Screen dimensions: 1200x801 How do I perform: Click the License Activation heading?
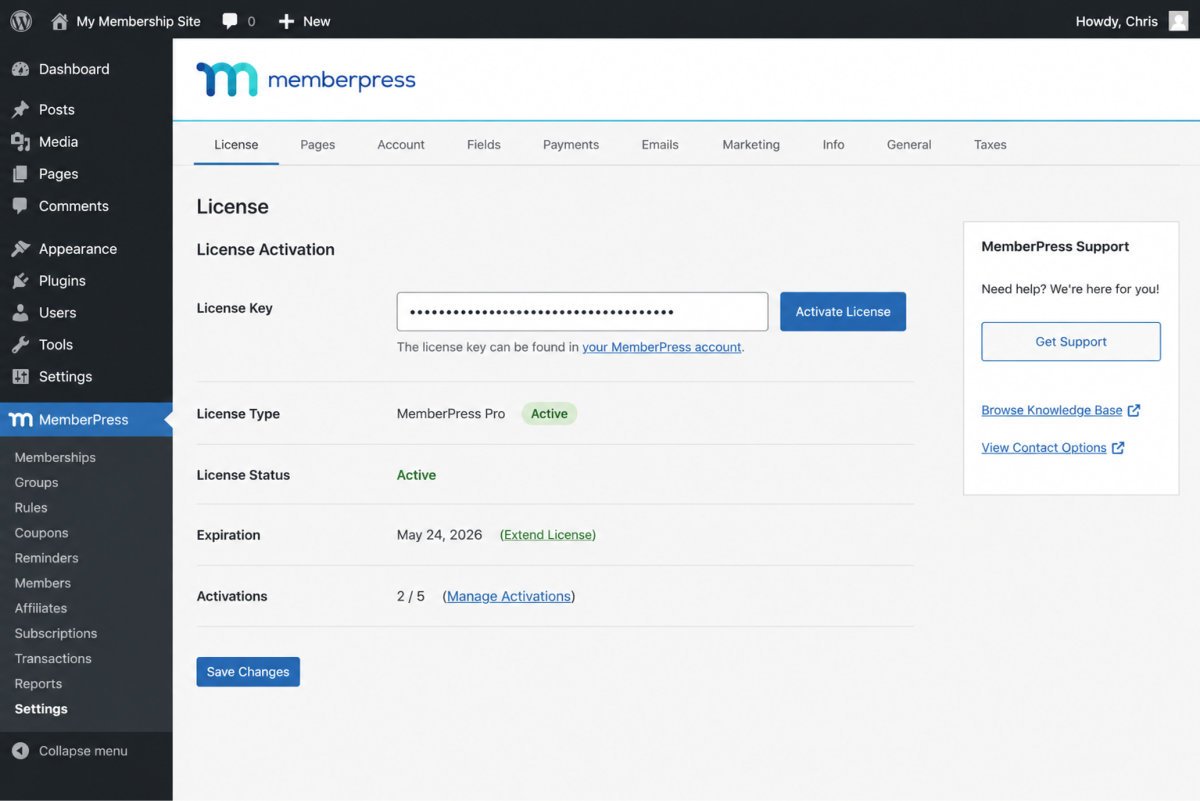click(x=265, y=250)
